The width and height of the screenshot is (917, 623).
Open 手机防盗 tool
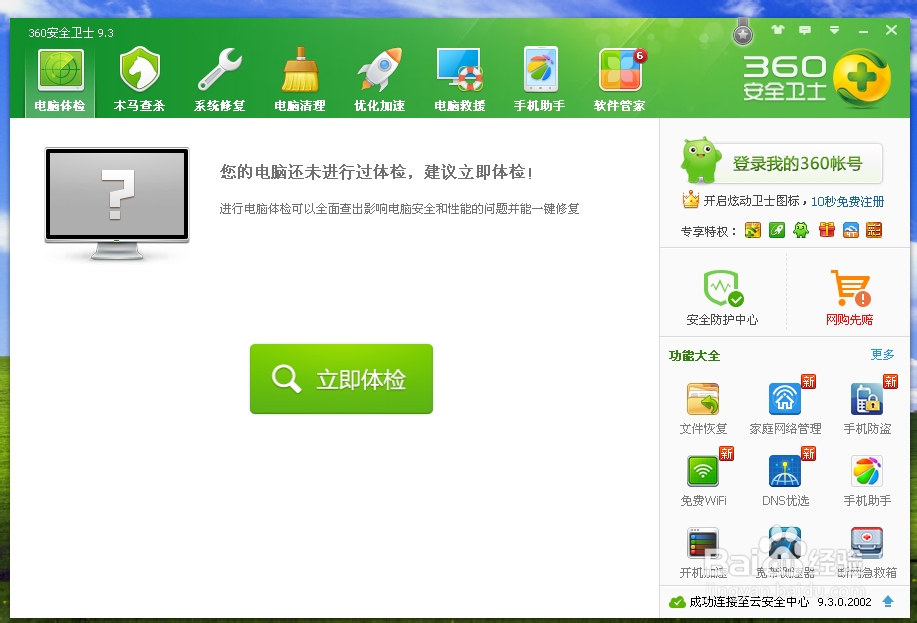pyautogui.click(x=867, y=408)
